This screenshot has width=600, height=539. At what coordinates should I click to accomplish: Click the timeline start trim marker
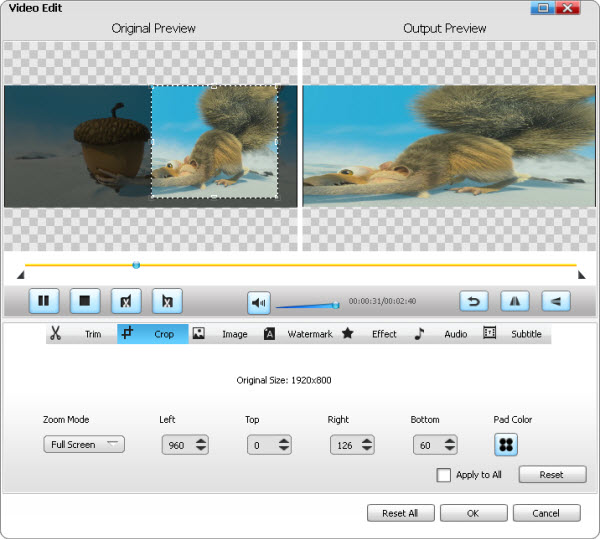tap(21, 275)
